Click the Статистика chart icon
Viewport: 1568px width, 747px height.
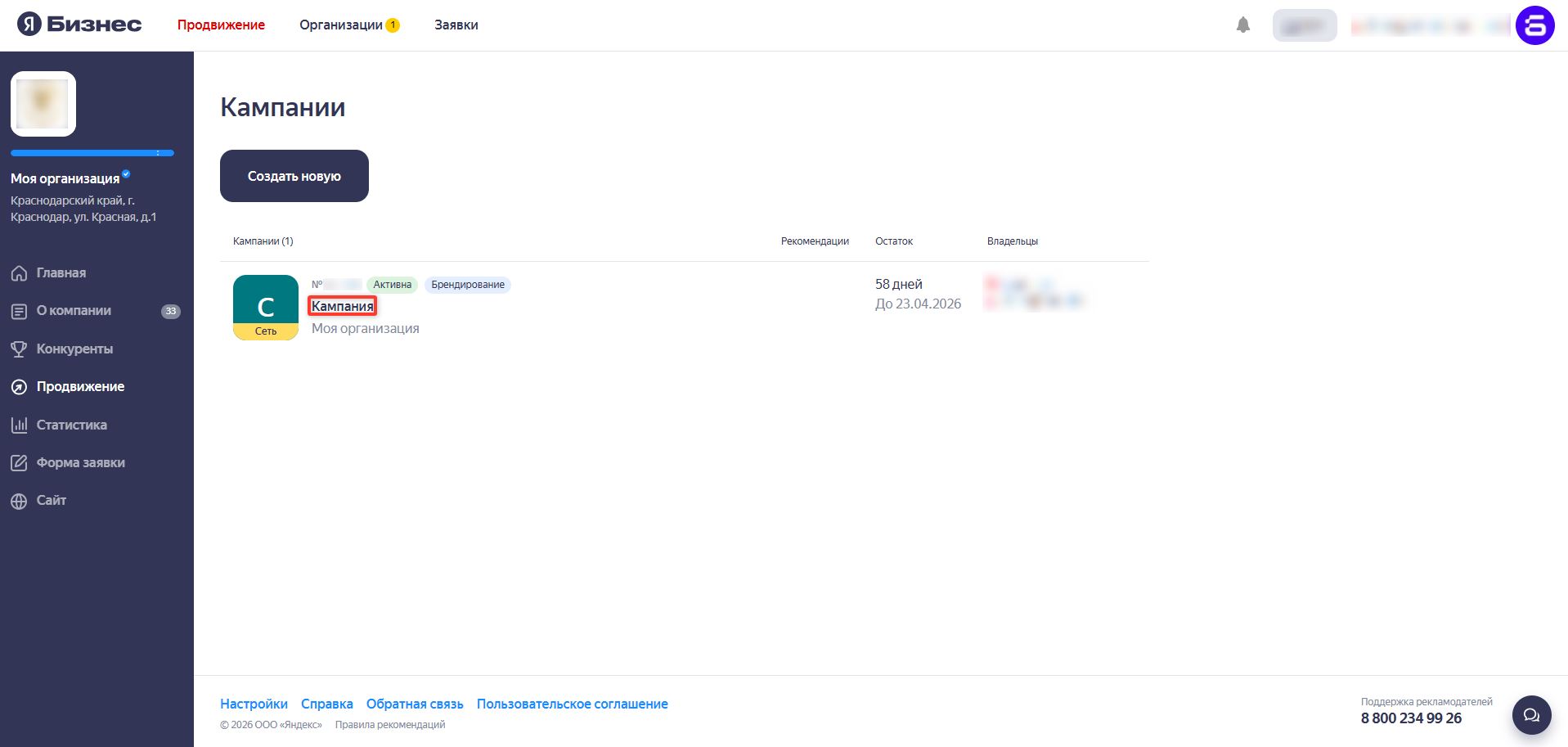pos(19,425)
